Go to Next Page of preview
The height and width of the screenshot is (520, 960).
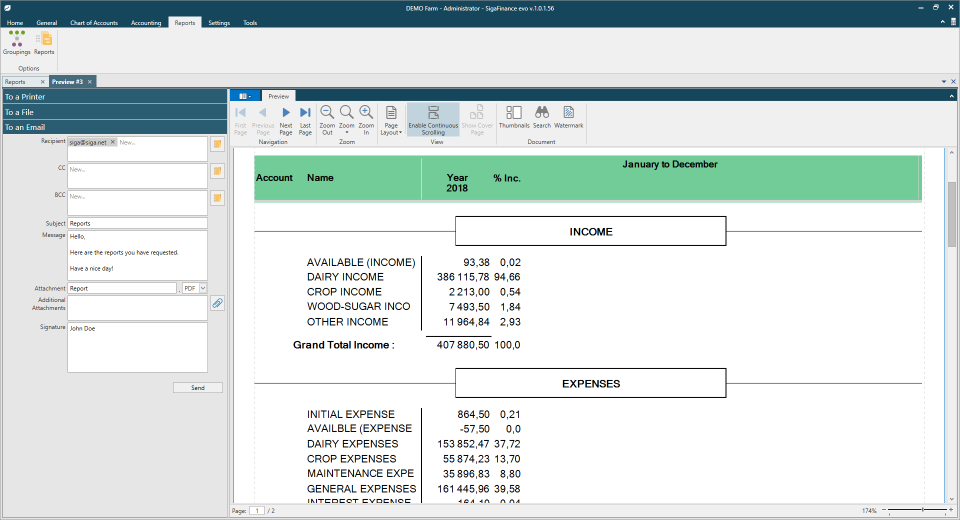tap(286, 120)
